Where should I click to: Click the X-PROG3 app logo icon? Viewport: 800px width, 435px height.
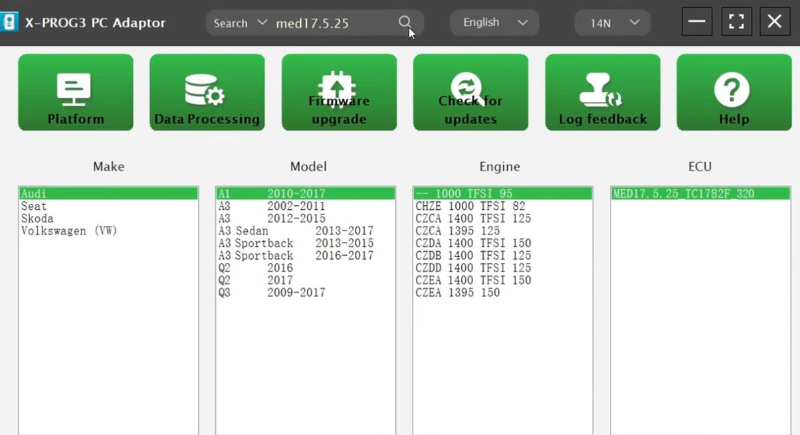tap(9, 22)
